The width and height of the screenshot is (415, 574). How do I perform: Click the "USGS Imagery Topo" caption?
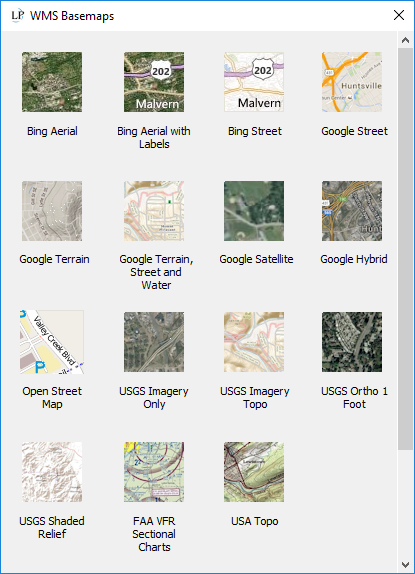255,398
